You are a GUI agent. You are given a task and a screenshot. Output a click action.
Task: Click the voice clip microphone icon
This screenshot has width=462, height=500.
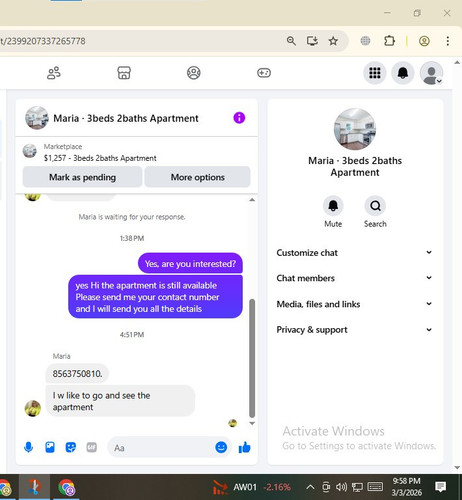[29, 447]
